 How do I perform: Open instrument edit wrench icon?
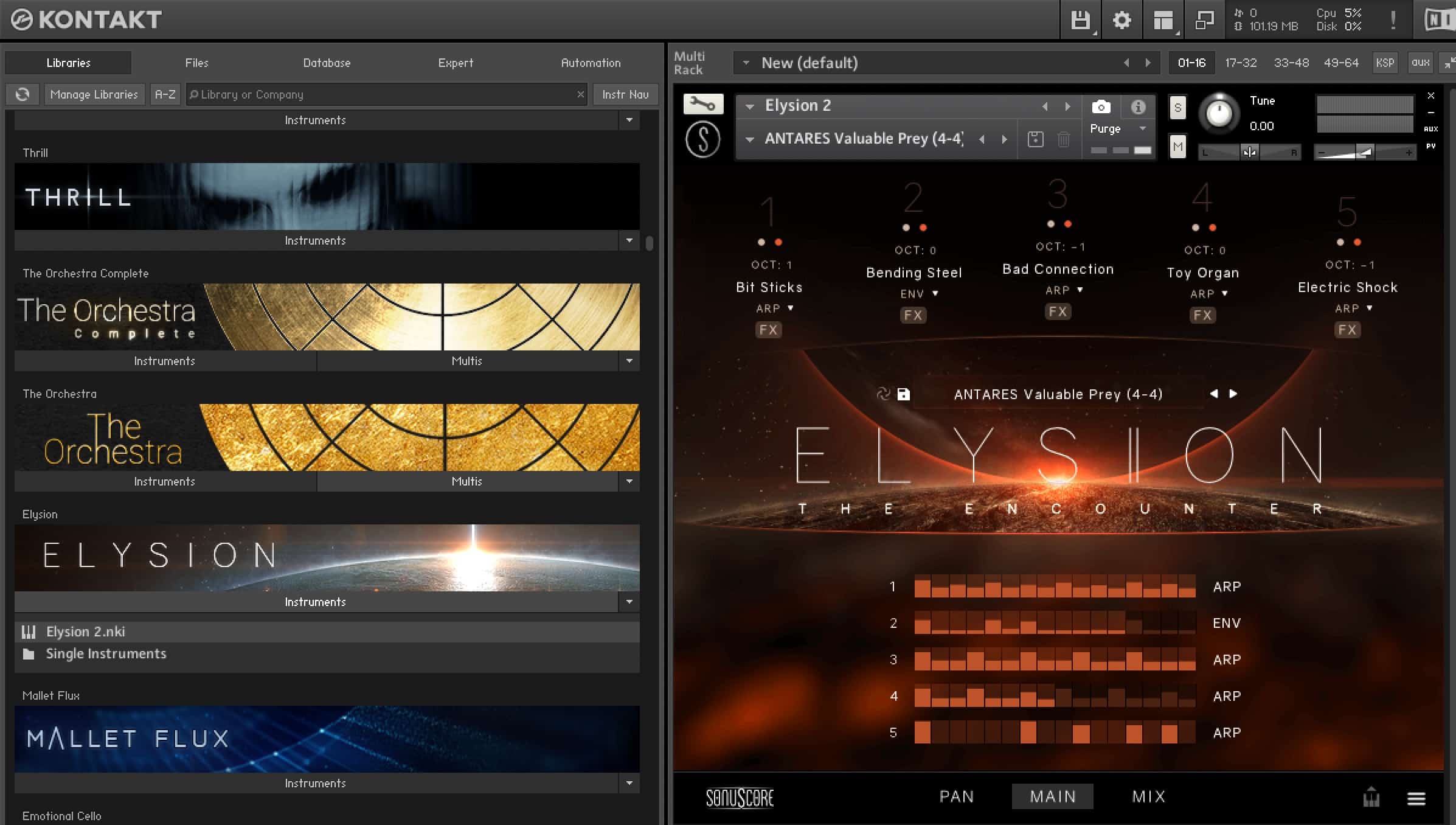(703, 104)
